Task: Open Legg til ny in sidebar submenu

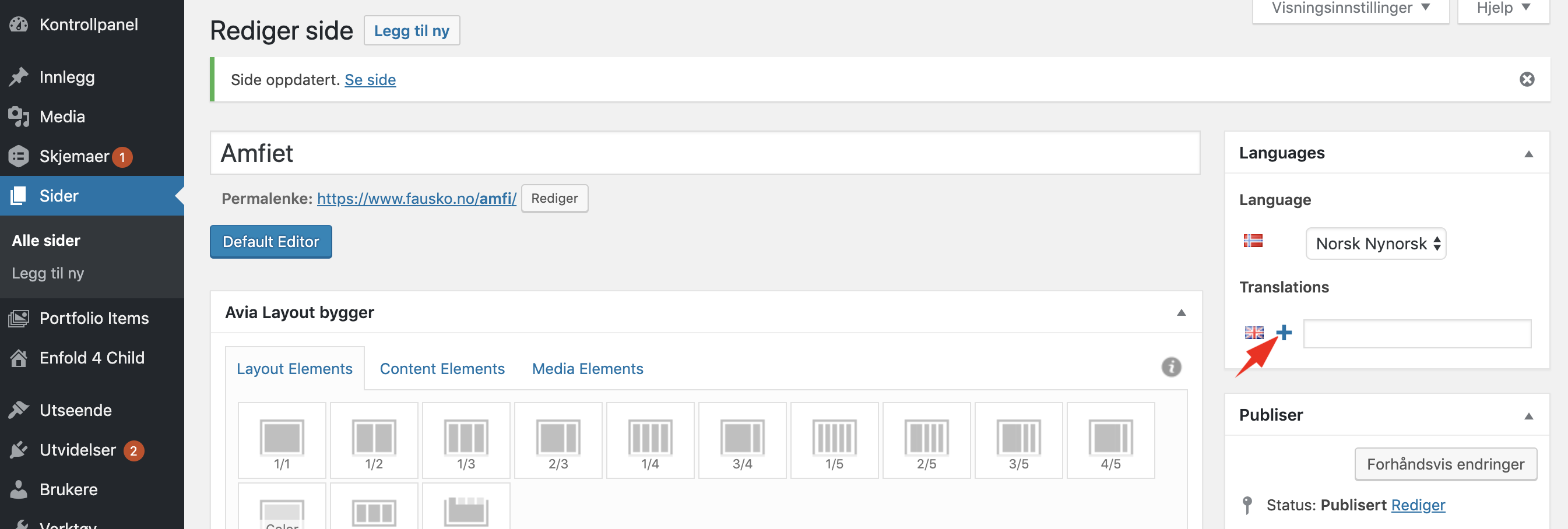Action: (47, 273)
